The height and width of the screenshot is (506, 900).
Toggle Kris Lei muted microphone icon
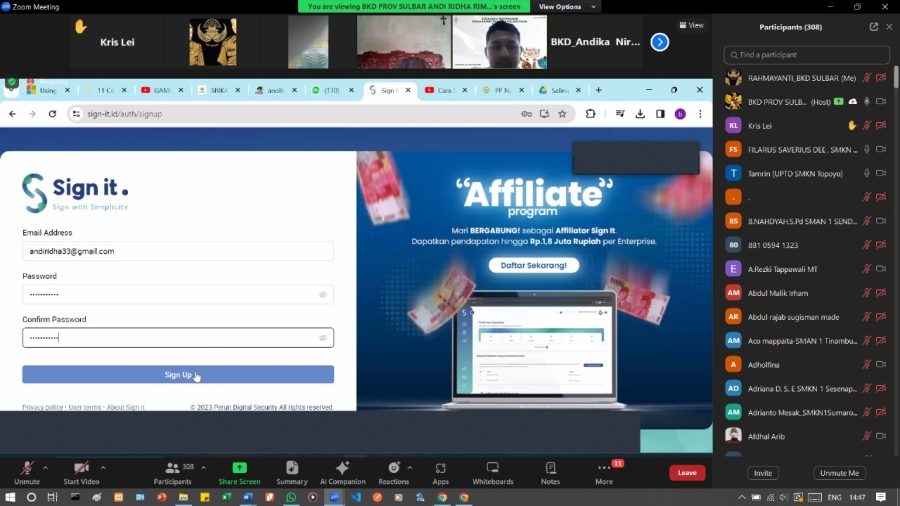867,126
